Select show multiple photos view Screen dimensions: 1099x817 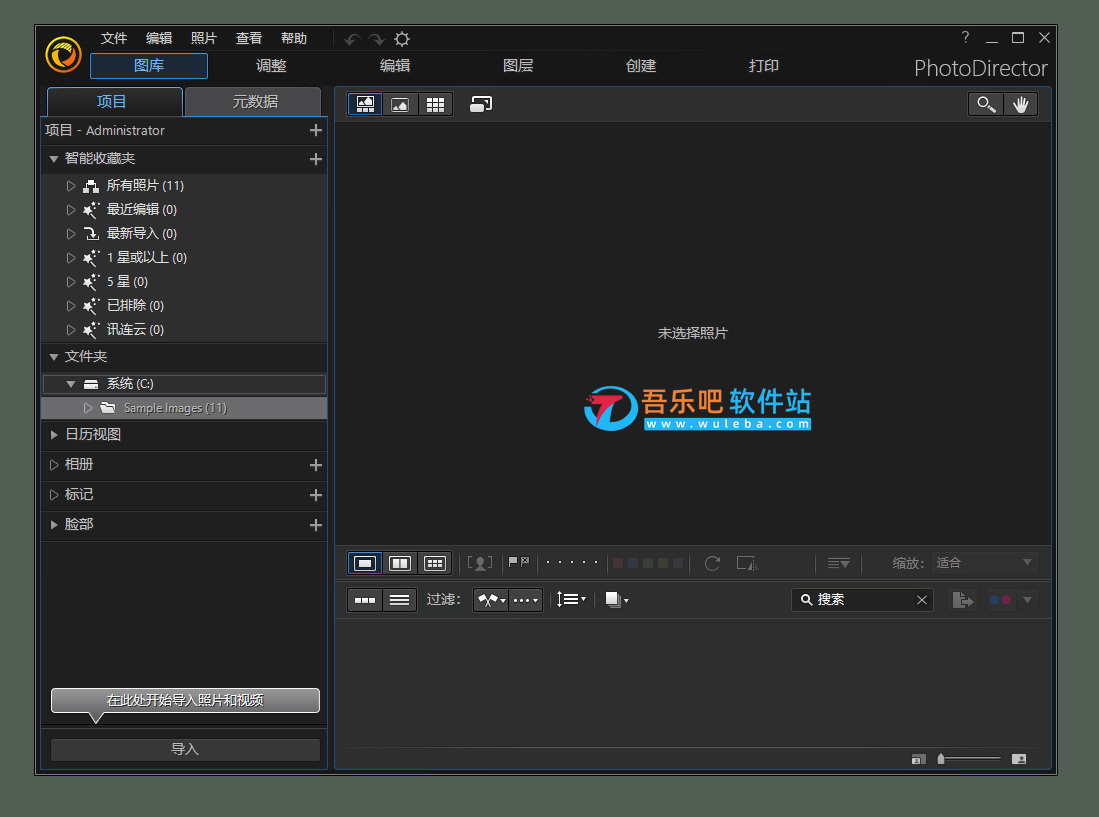point(435,563)
